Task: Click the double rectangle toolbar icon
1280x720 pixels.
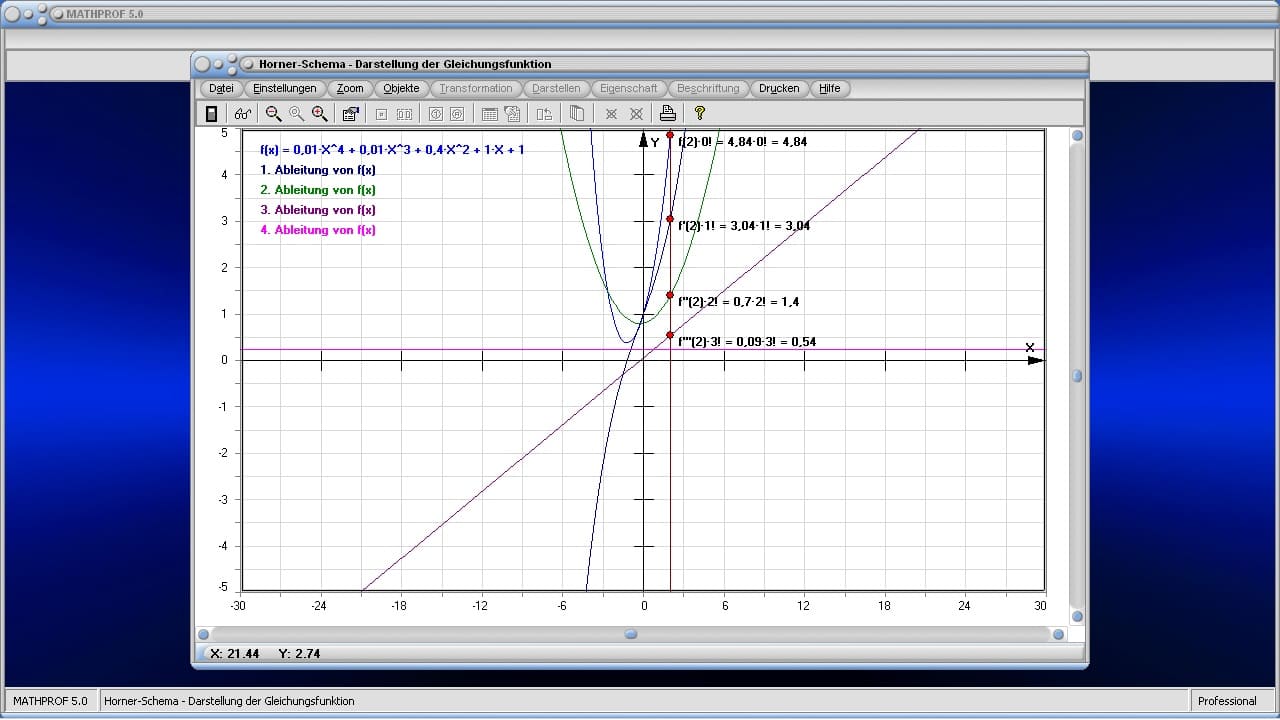Action: [x=404, y=114]
